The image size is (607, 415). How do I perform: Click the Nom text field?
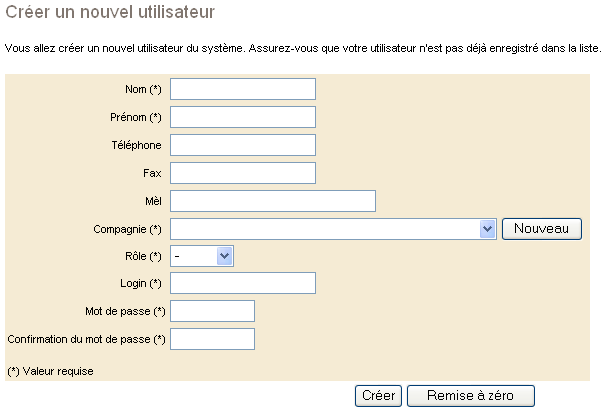coord(243,89)
